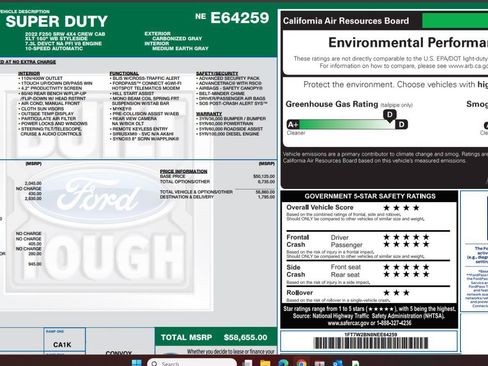Click the Greenhouse Gas Rating label
488x366 pixels.
(332, 104)
